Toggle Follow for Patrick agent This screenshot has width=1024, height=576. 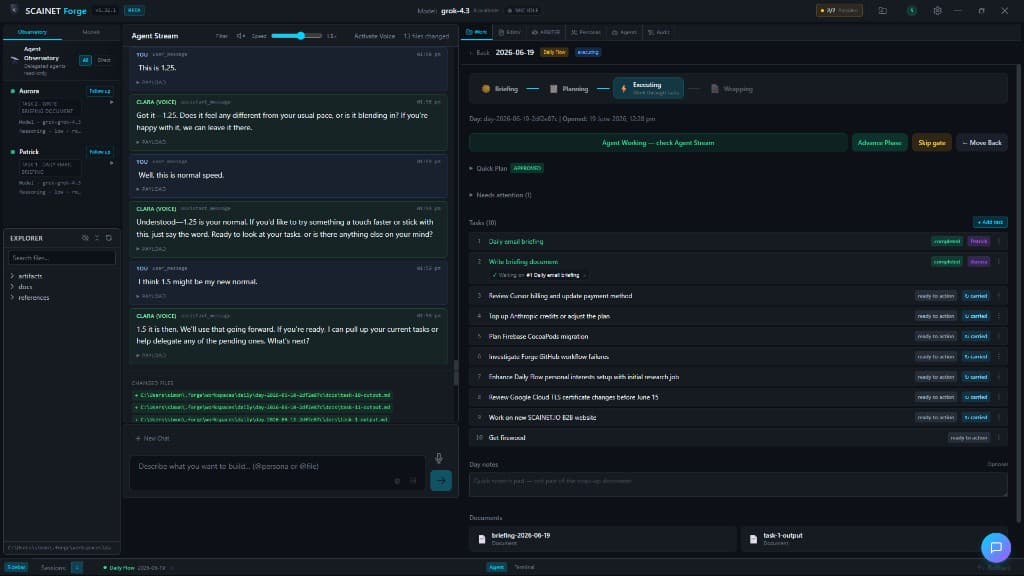point(100,152)
